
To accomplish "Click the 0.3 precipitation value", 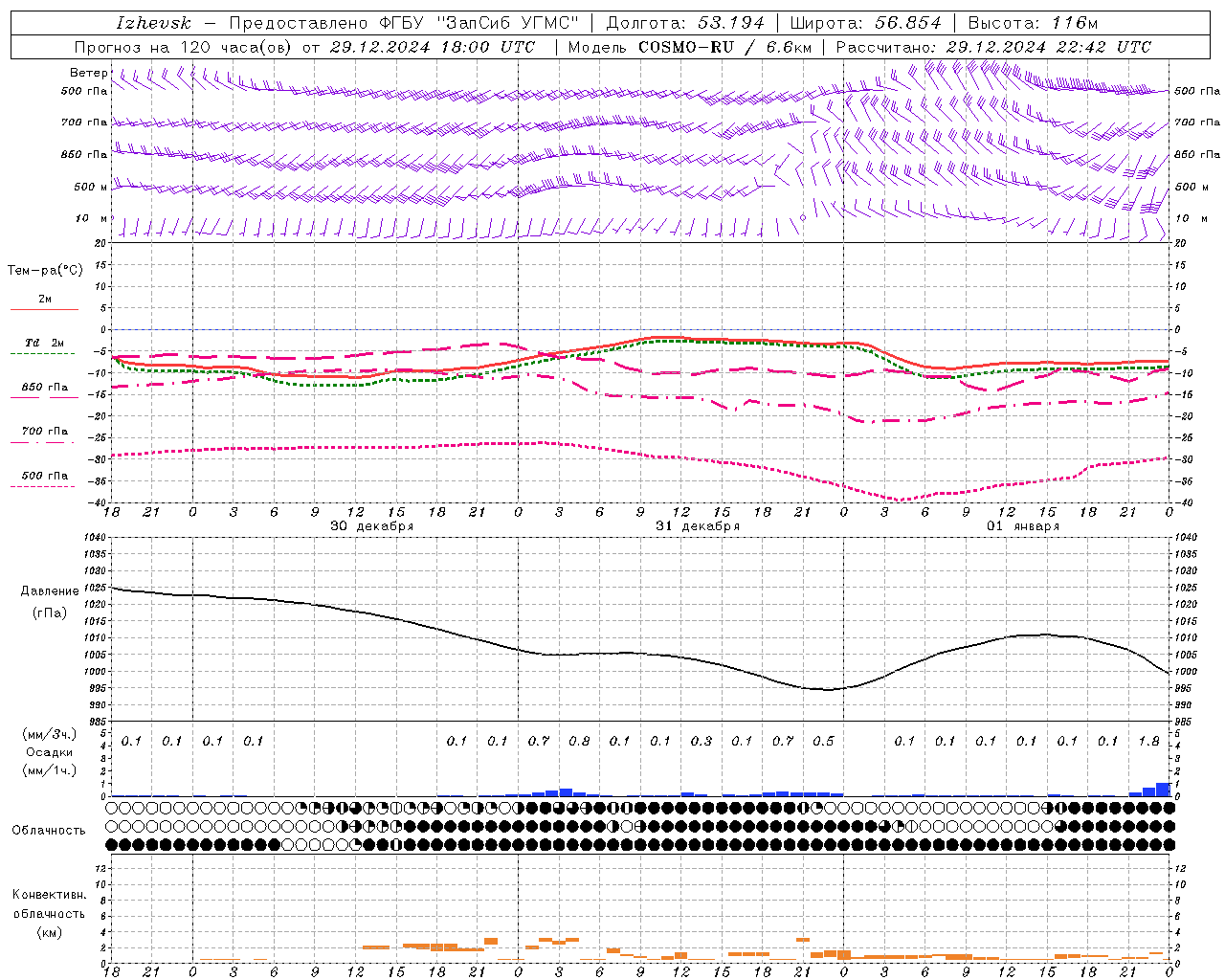I will [x=702, y=742].
